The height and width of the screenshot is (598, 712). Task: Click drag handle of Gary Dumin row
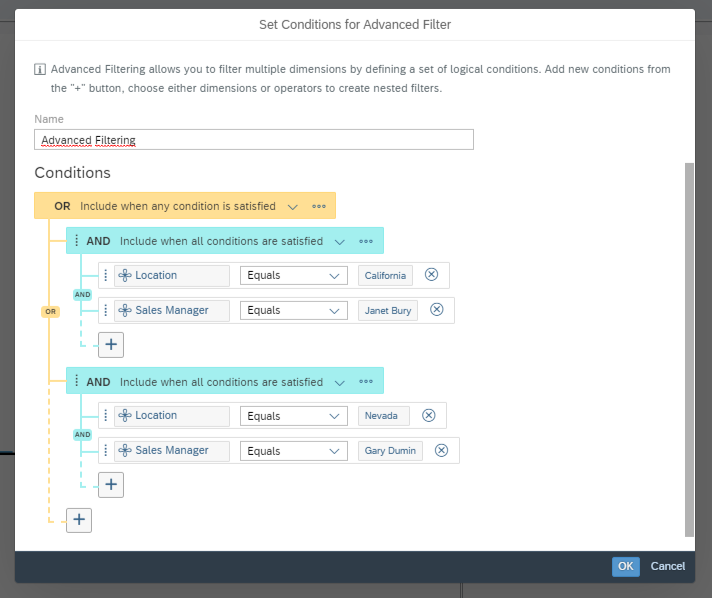click(106, 450)
